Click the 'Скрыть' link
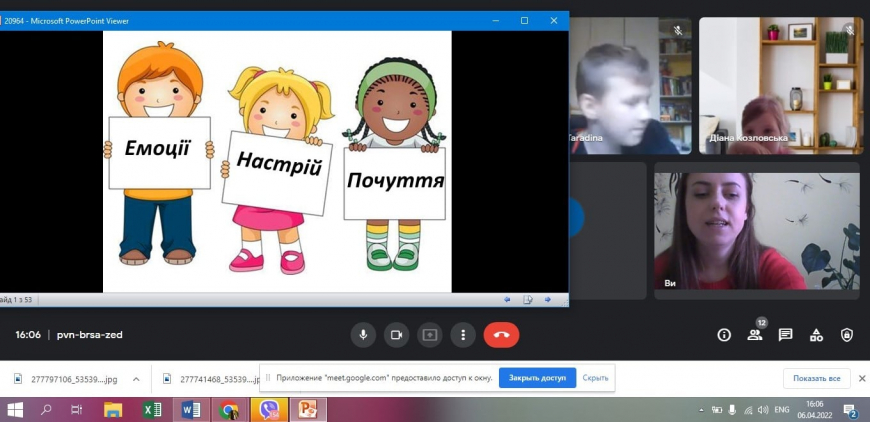This screenshot has width=870, height=422. click(595, 378)
